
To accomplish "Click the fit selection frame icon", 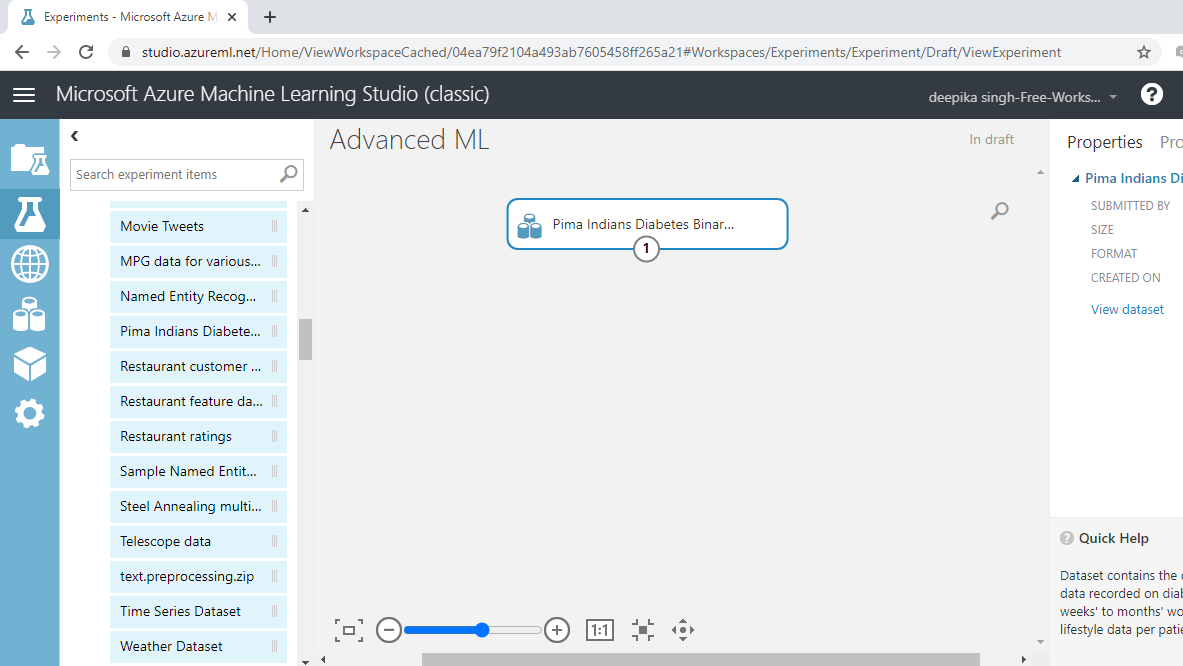I will pos(349,630).
